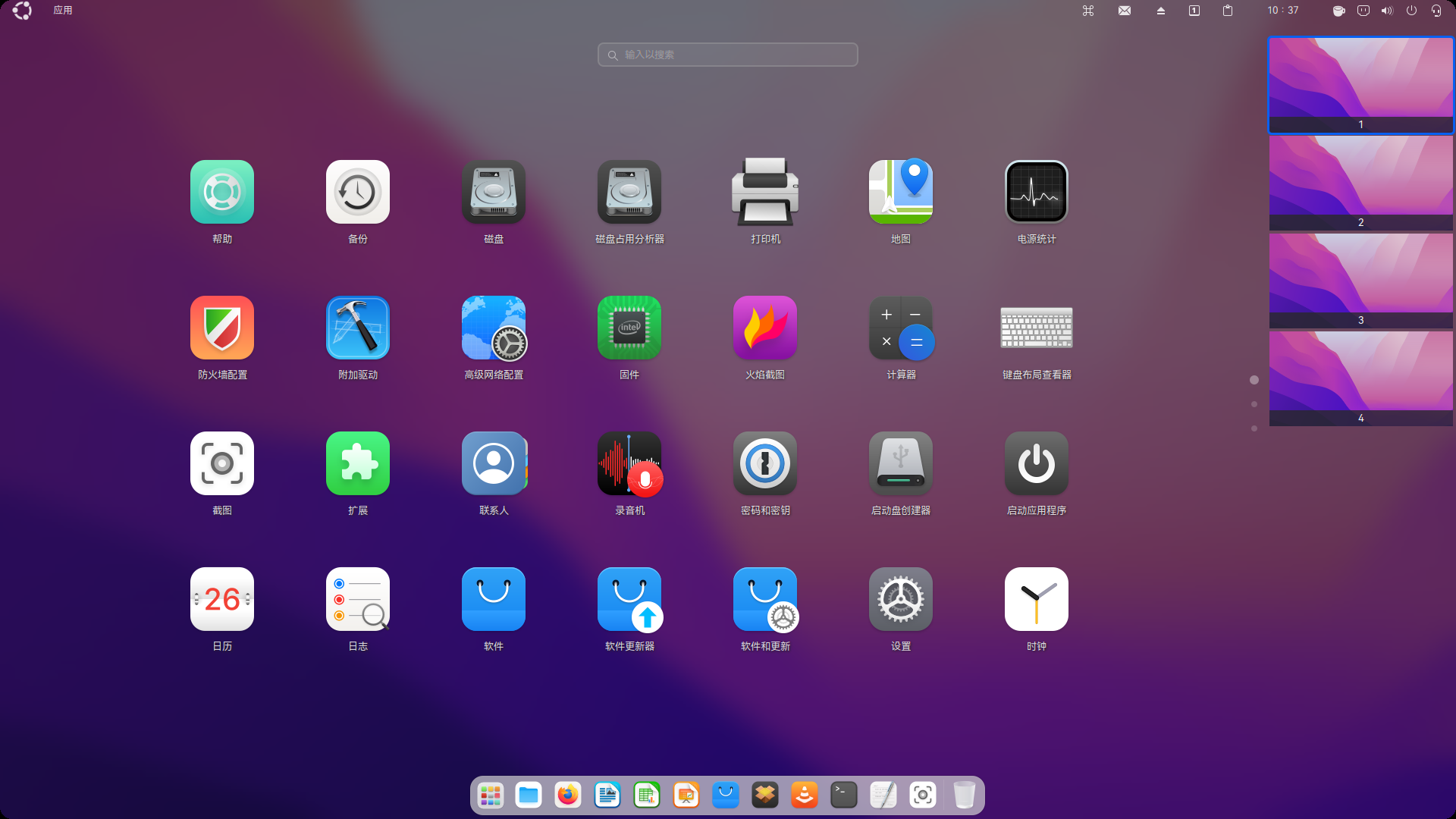
Task: Open the text editor in dock
Action: pyautogui.click(x=883, y=795)
